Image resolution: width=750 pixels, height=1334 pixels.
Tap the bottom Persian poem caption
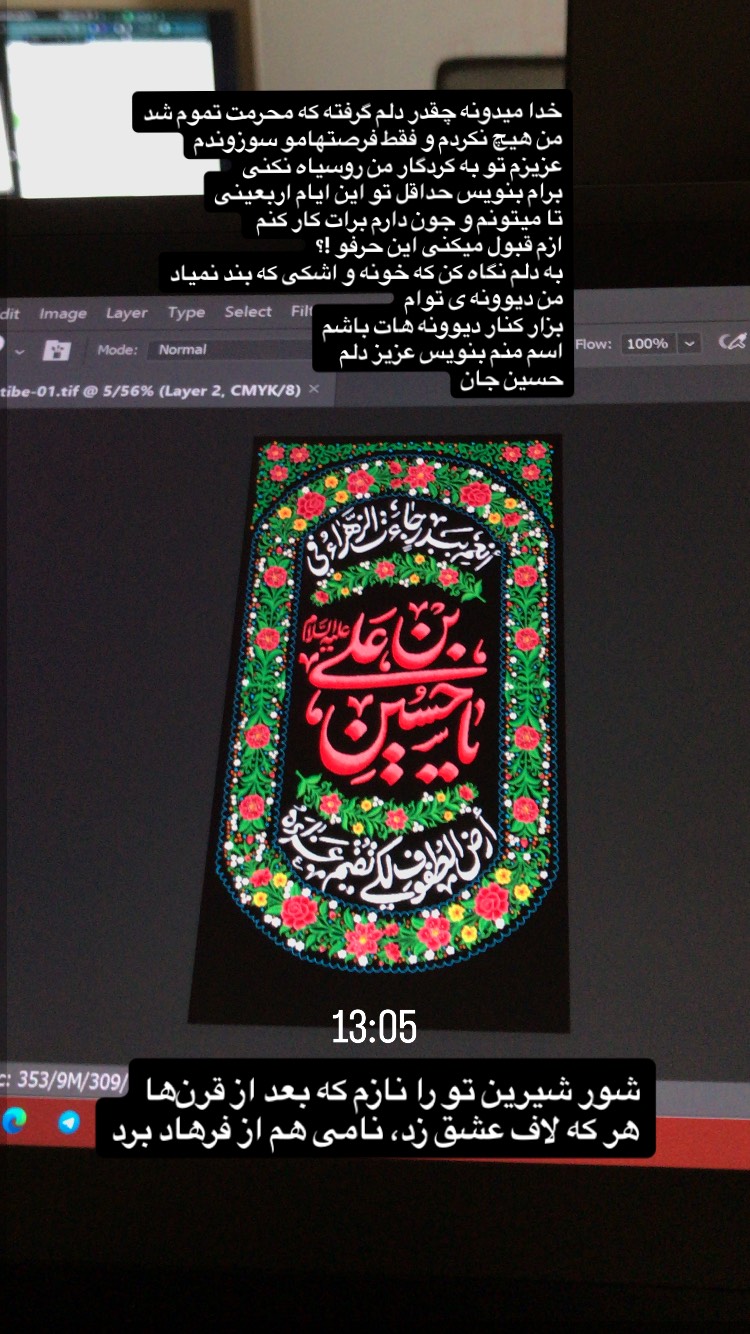coord(375,1109)
